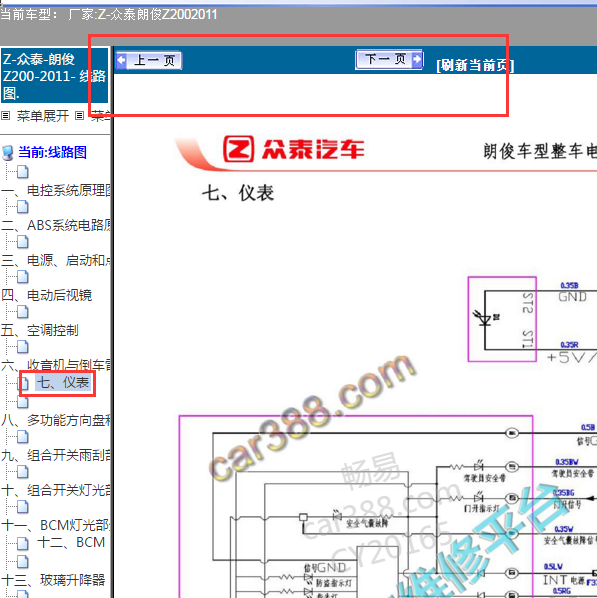
Task: Select 七、仪表 tree item
Action: (63, 383)
